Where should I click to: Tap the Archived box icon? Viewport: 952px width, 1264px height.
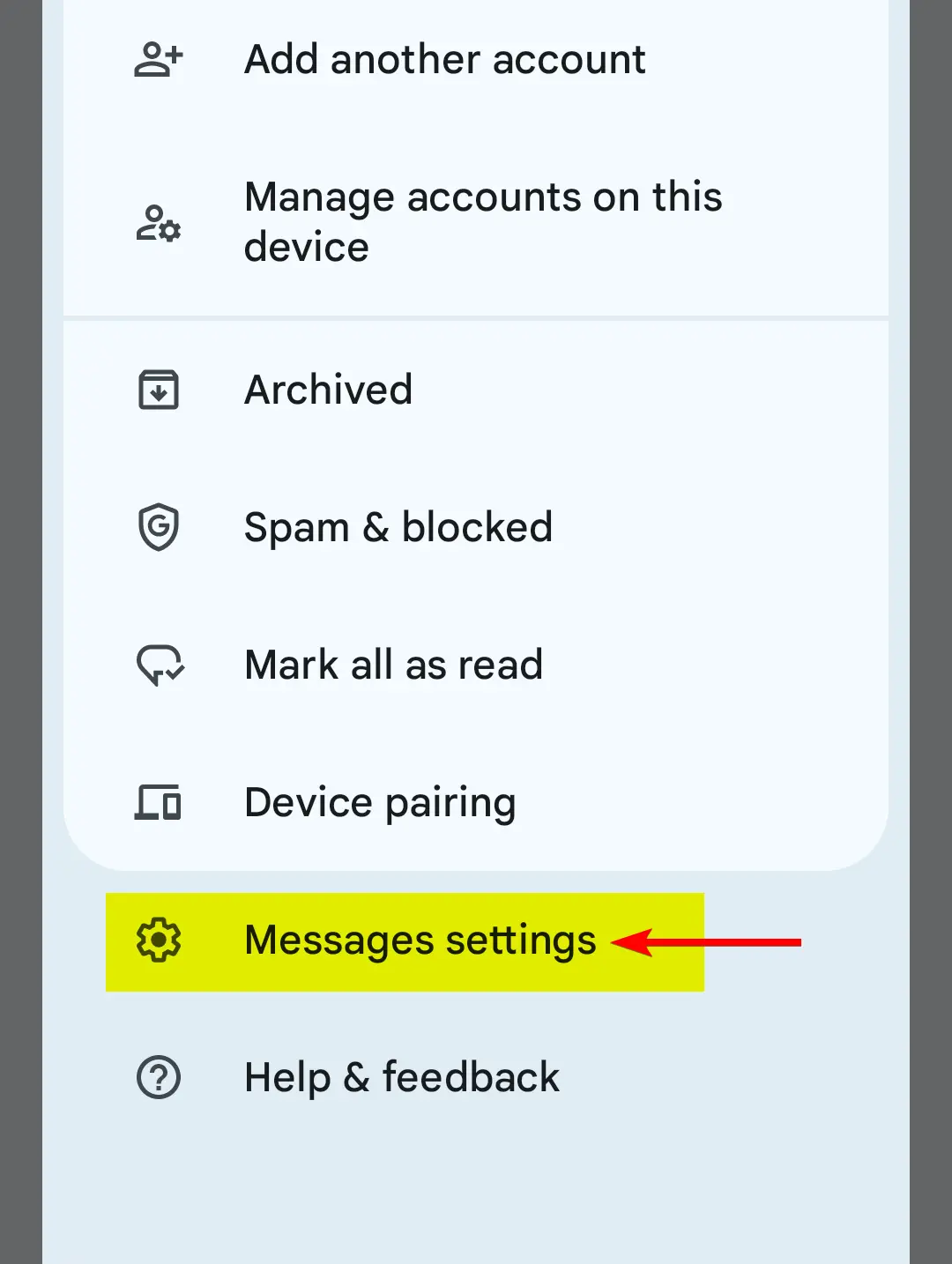(x=159, y=390)
